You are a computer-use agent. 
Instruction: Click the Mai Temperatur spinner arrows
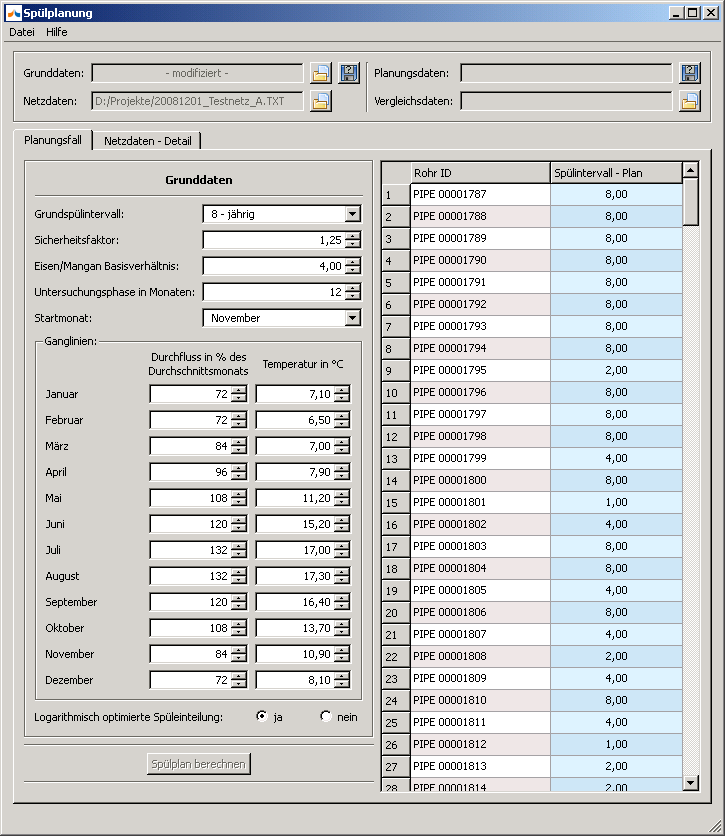(x=342, y=498)
